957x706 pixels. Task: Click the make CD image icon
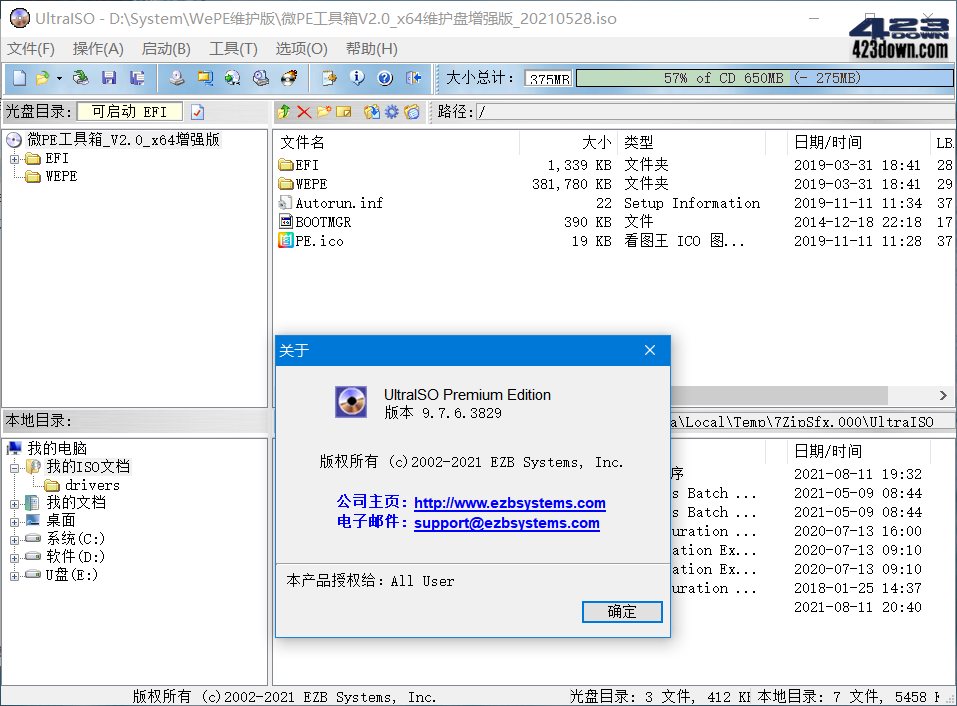[177, 78]
